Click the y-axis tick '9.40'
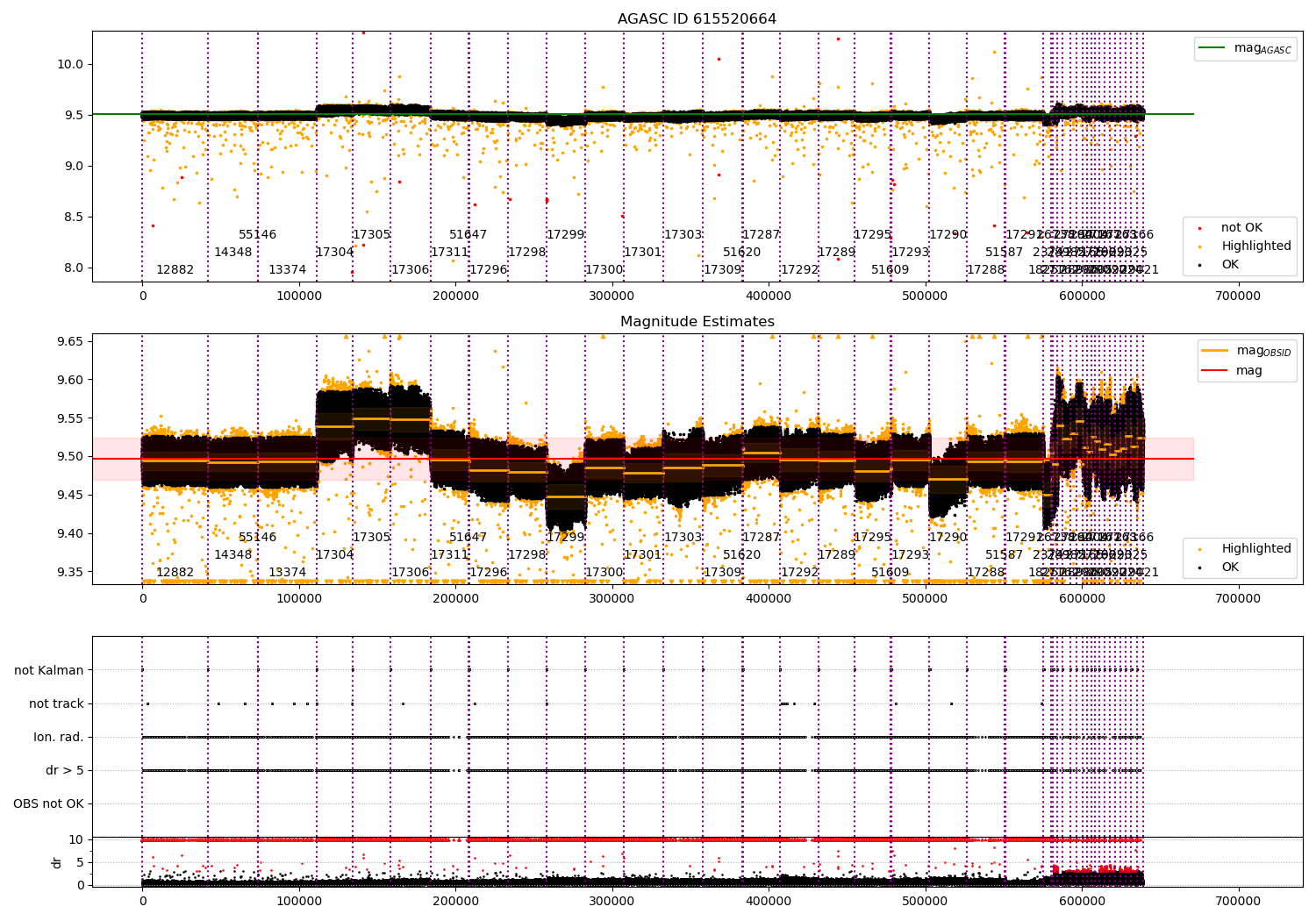Viewport: 1316px width, 921px height. 70,534
